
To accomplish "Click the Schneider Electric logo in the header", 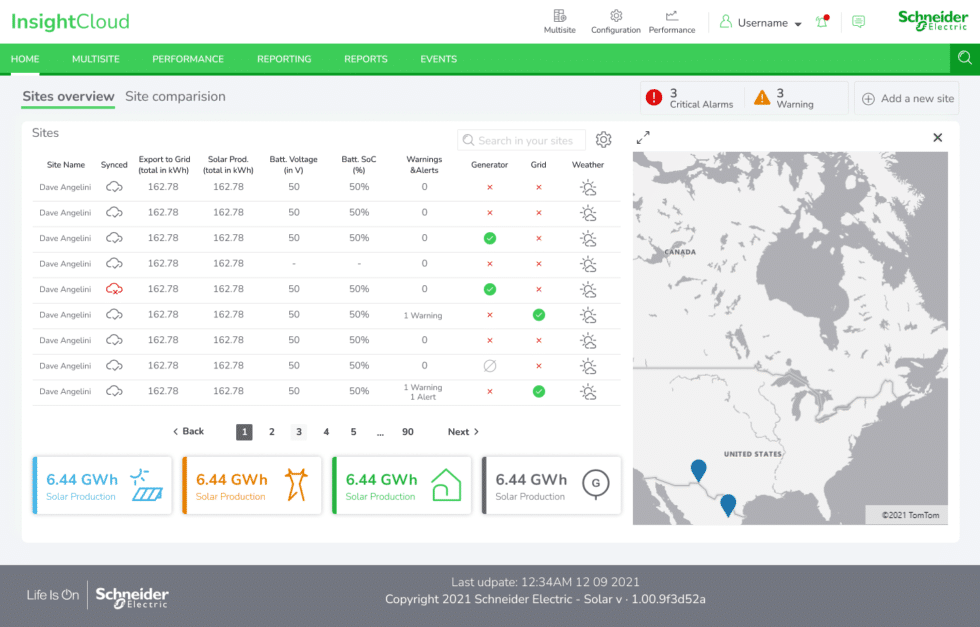I will click(x=932, y=21).
